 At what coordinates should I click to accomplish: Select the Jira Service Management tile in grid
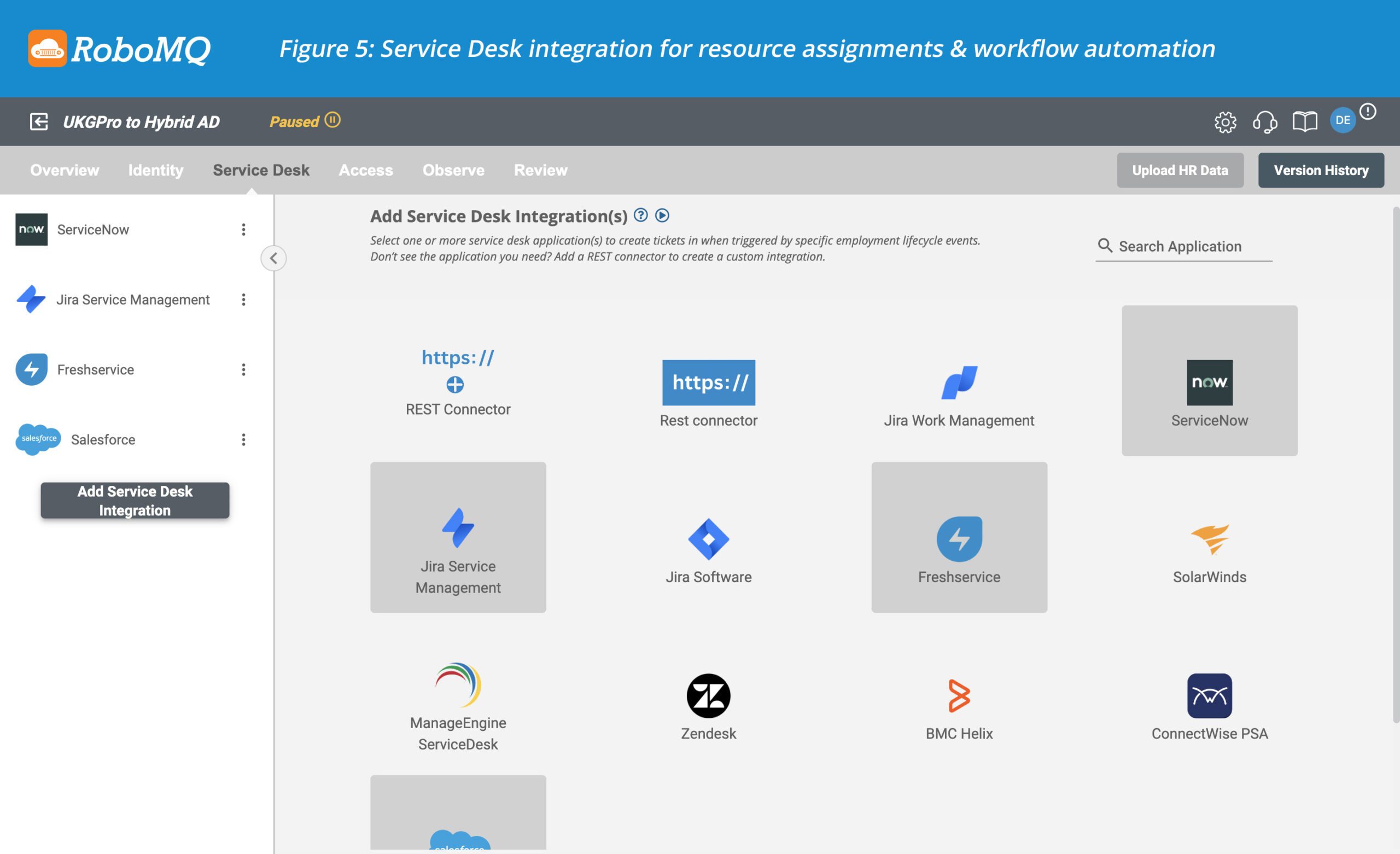[458, 537]
